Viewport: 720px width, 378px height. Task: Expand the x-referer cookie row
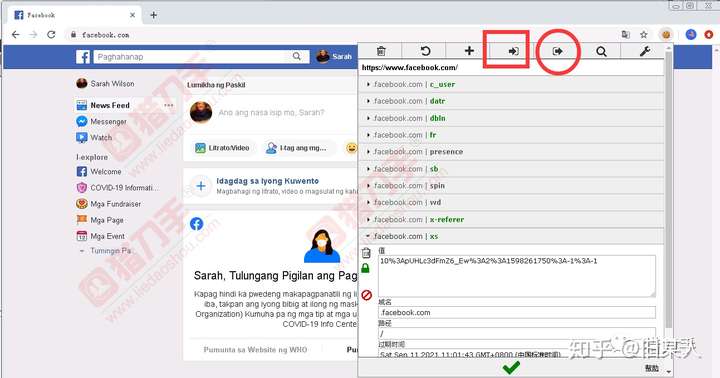(x=512, y=220)
